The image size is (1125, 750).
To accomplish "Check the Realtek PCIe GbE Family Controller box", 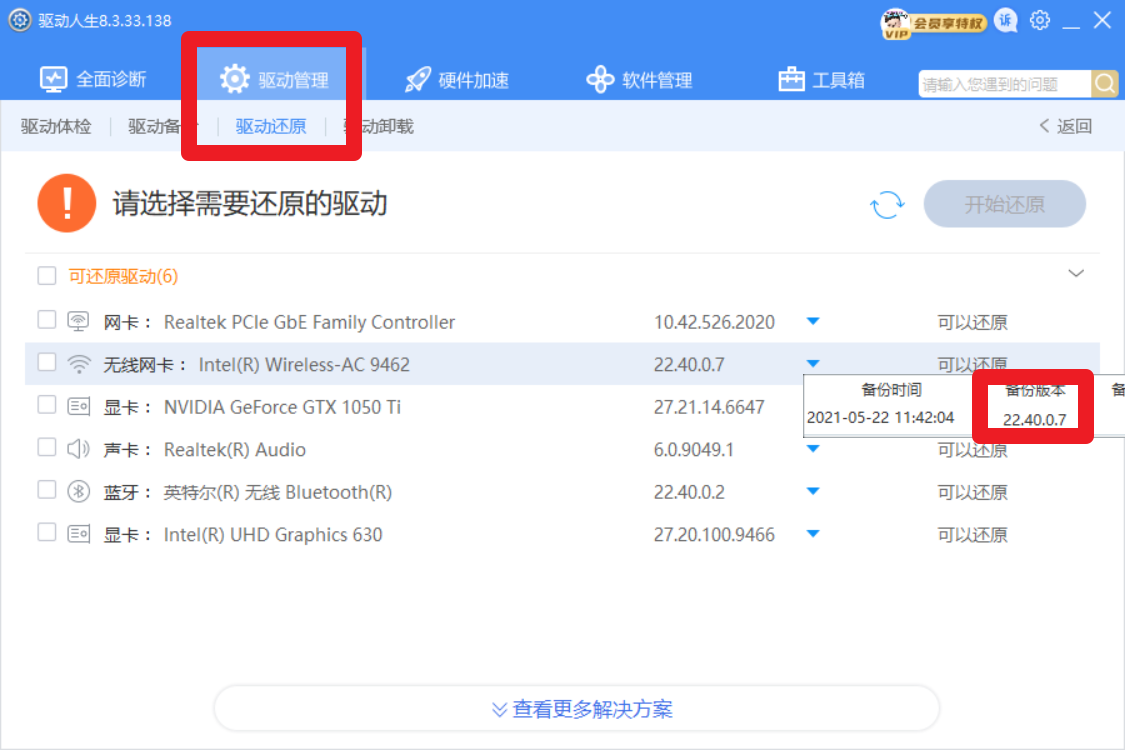I will [x=47, y=319].
